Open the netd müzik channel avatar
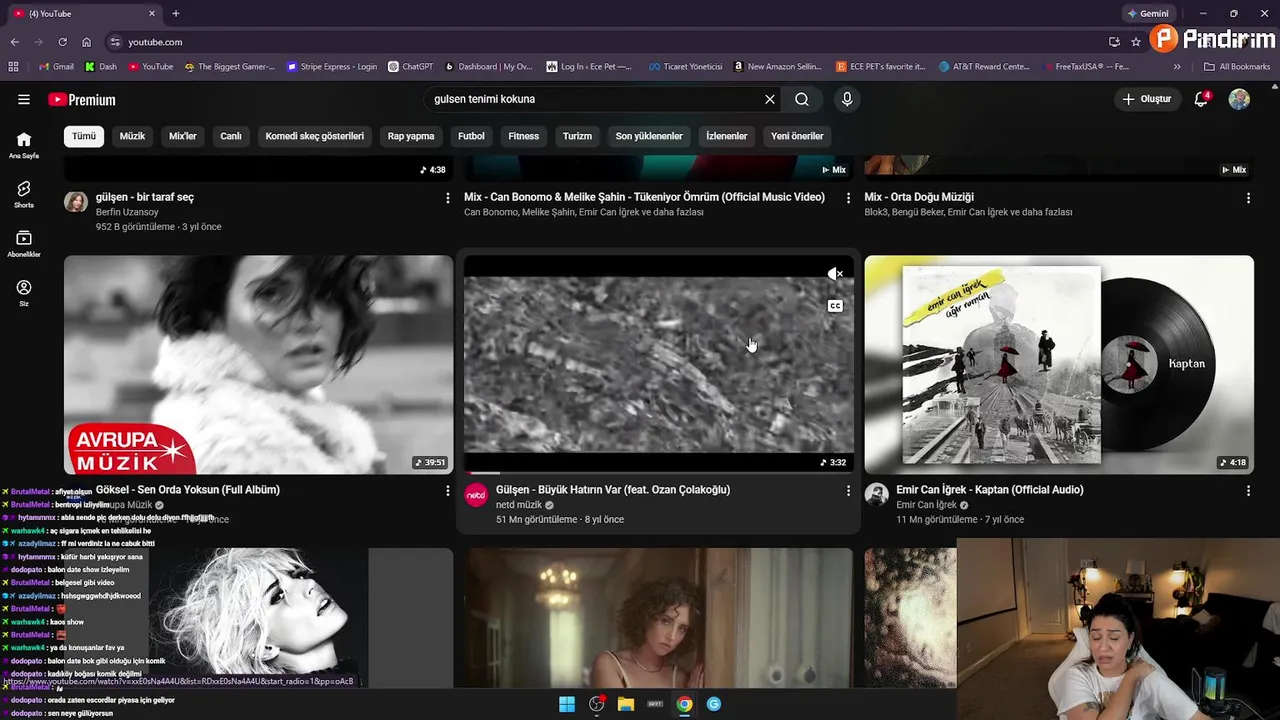 point(477,495)
